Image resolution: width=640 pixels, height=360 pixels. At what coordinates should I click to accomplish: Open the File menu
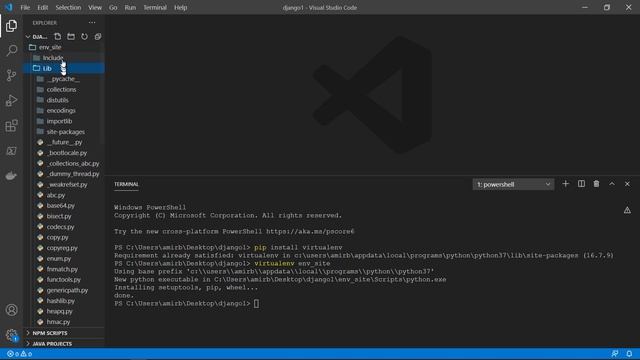click(x=25, y=7)
